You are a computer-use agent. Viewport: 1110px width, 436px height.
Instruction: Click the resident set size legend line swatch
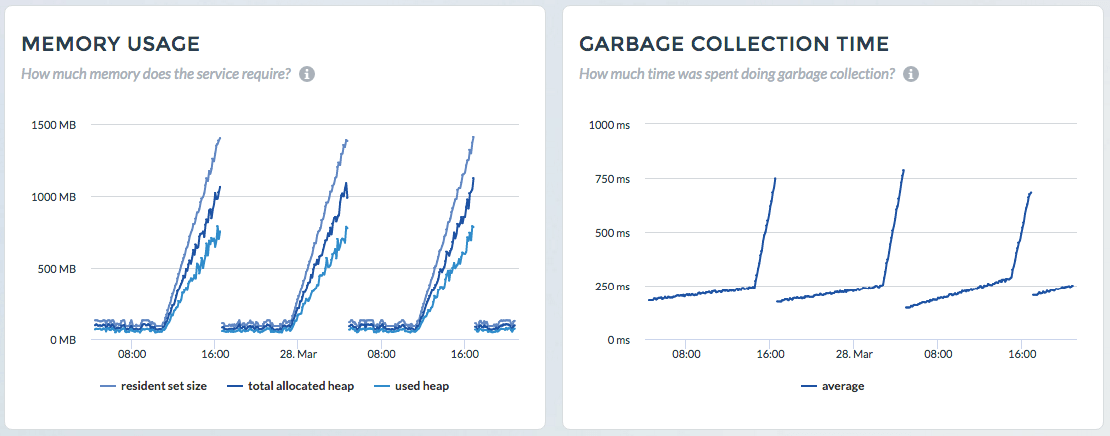(108, 386)
